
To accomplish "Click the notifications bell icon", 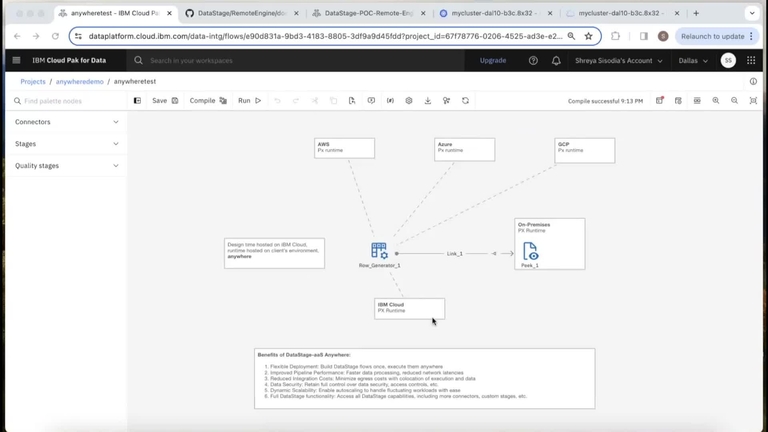I will 556,60.
